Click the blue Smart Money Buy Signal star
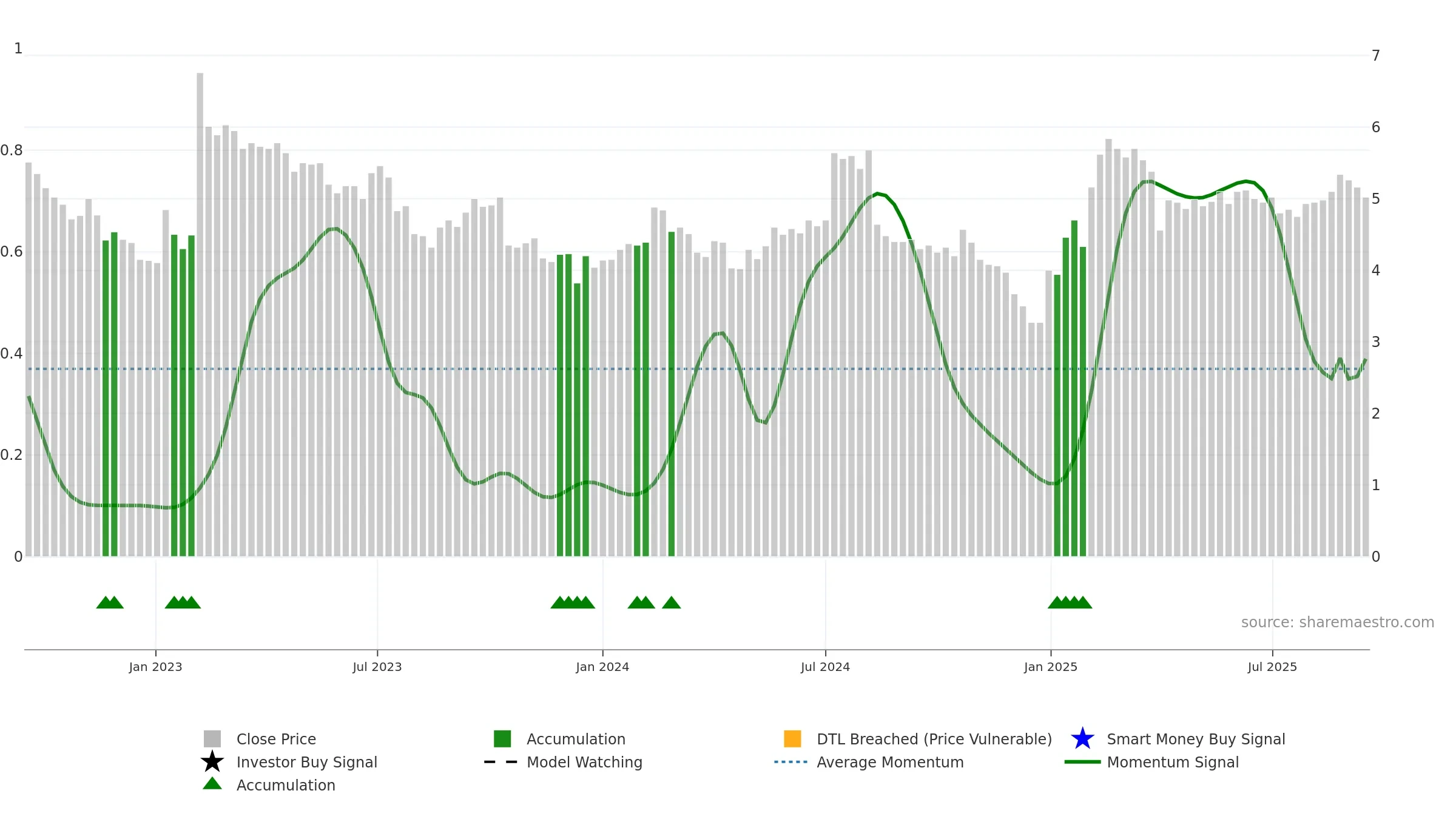Viewport: 1456px width, 819px height. coord(1082,739)
